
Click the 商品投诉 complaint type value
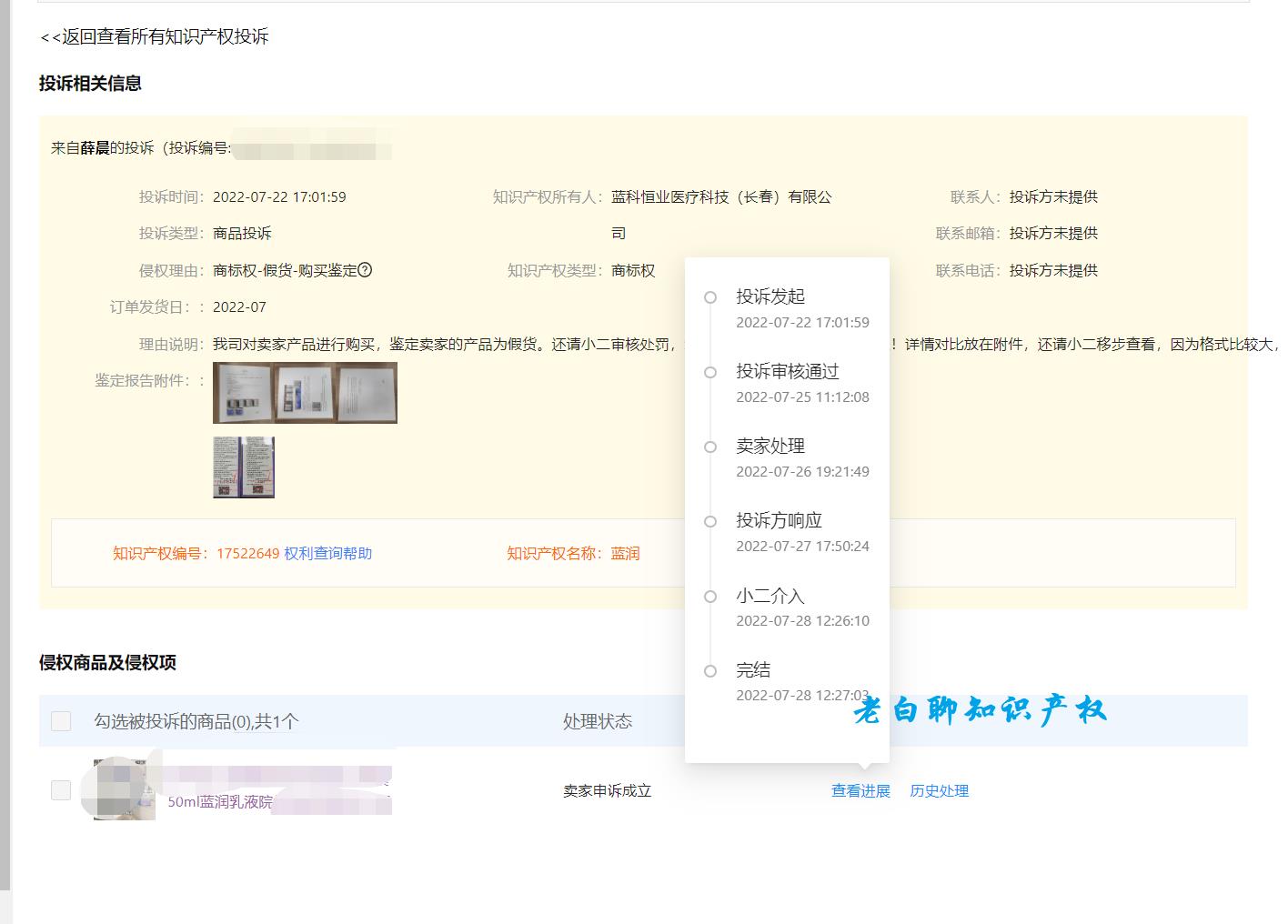pyautogui.click(x=242, y=233)
